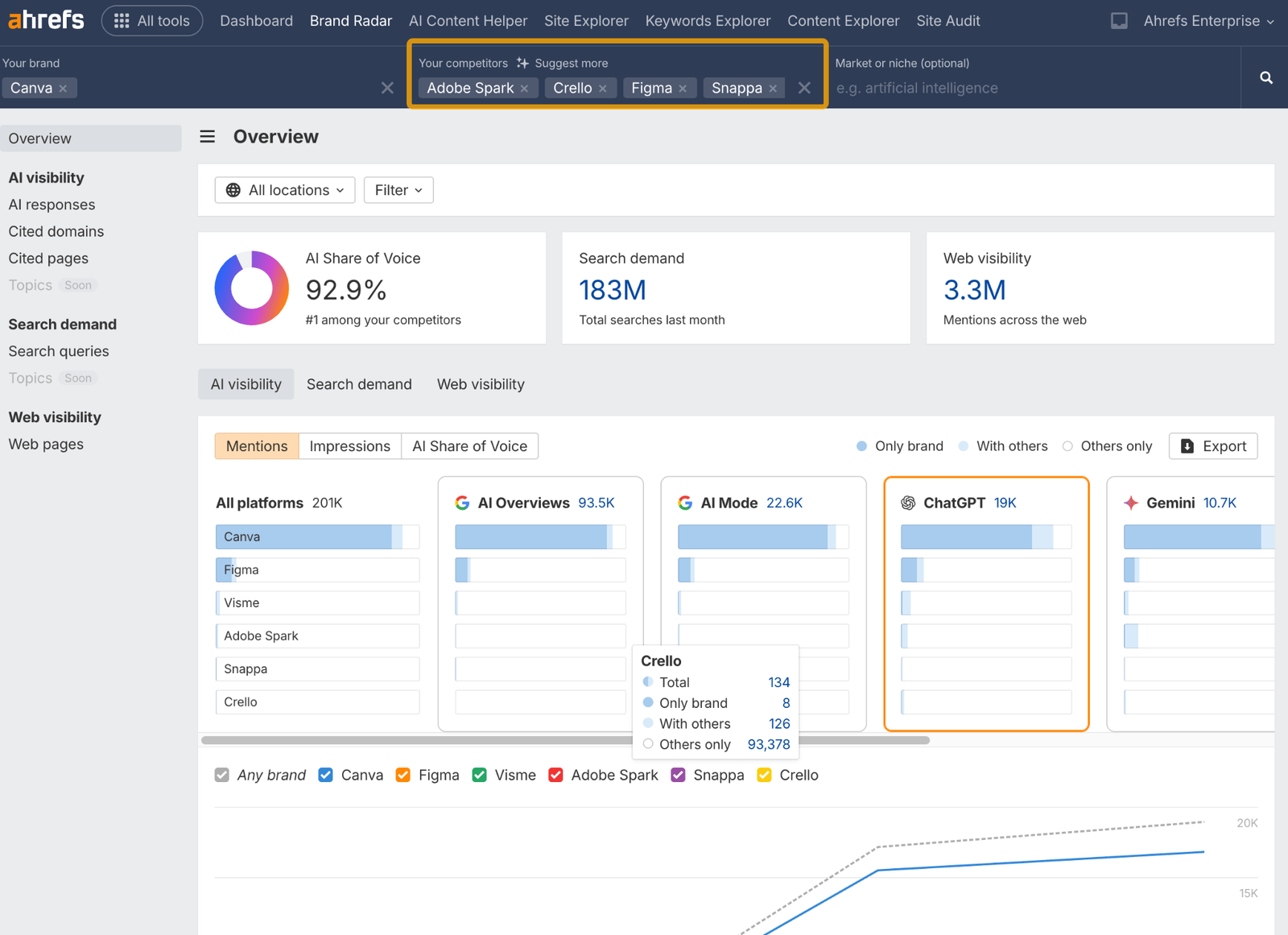Open the All tools grid menu
1288x935 pixels.
point(152,21)
